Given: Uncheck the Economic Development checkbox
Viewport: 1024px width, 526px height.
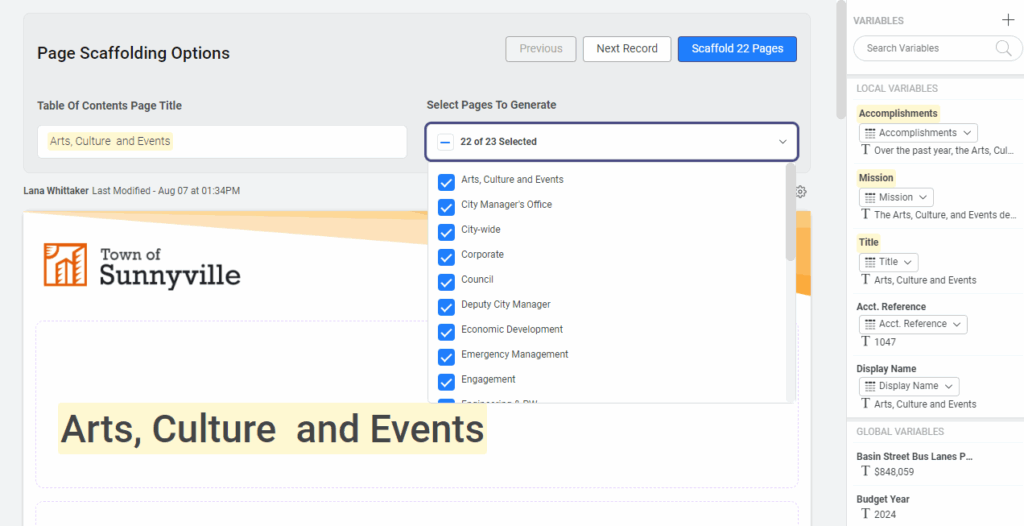Looking at the screenshot, I should 446,331.
